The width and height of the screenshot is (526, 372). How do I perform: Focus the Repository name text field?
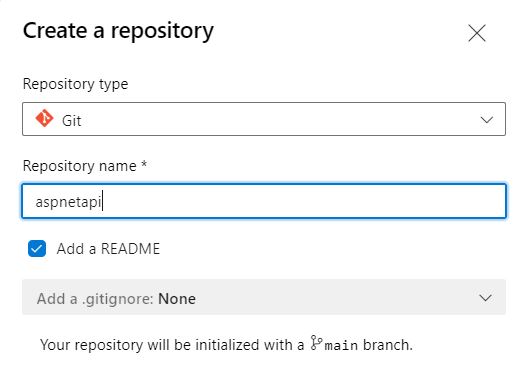tap(264, 201)
